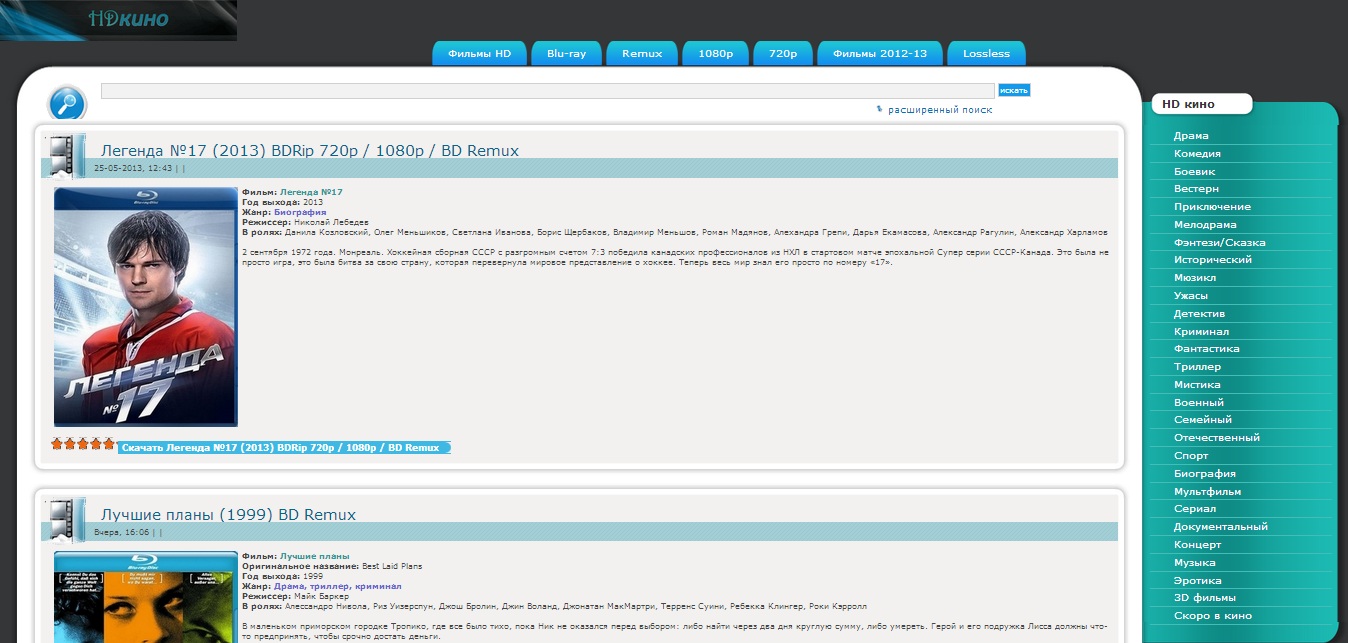Viewport: 1348px width, 643px height.
Task: Open the Фантастика category
Action: tap(1207, 349)
